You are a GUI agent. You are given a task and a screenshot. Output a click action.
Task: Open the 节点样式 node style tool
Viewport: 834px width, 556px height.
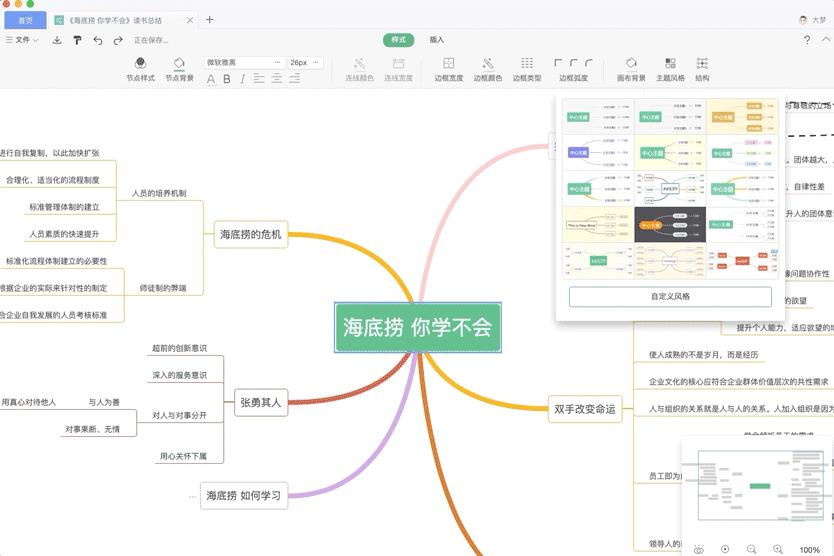[x=140, y=69]
